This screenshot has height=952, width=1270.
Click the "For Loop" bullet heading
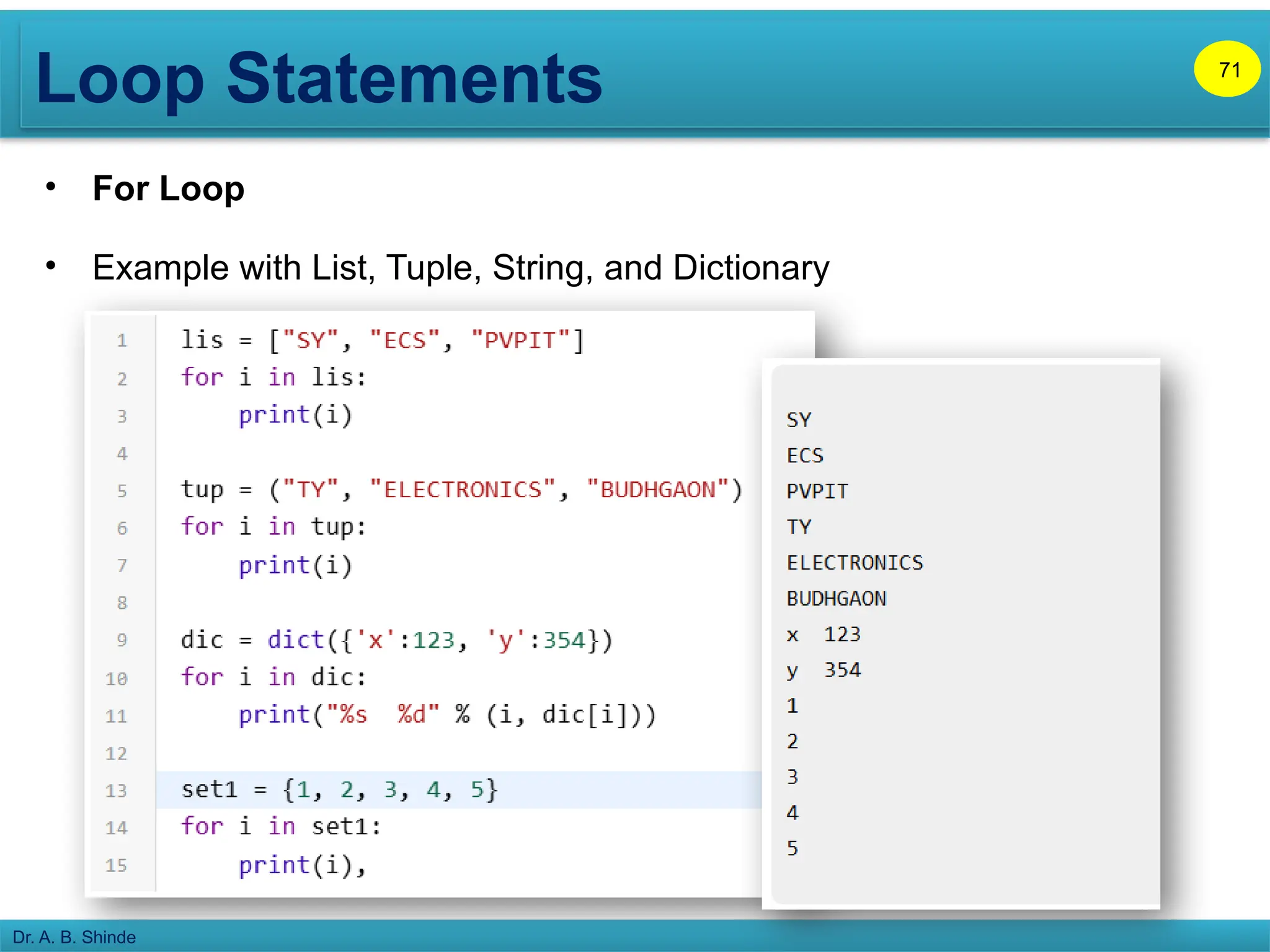pos(168,188)
